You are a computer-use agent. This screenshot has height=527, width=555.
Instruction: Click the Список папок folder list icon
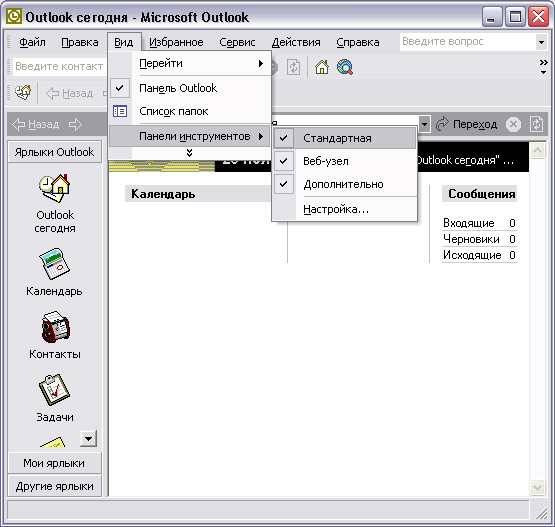tap(120, 111)
